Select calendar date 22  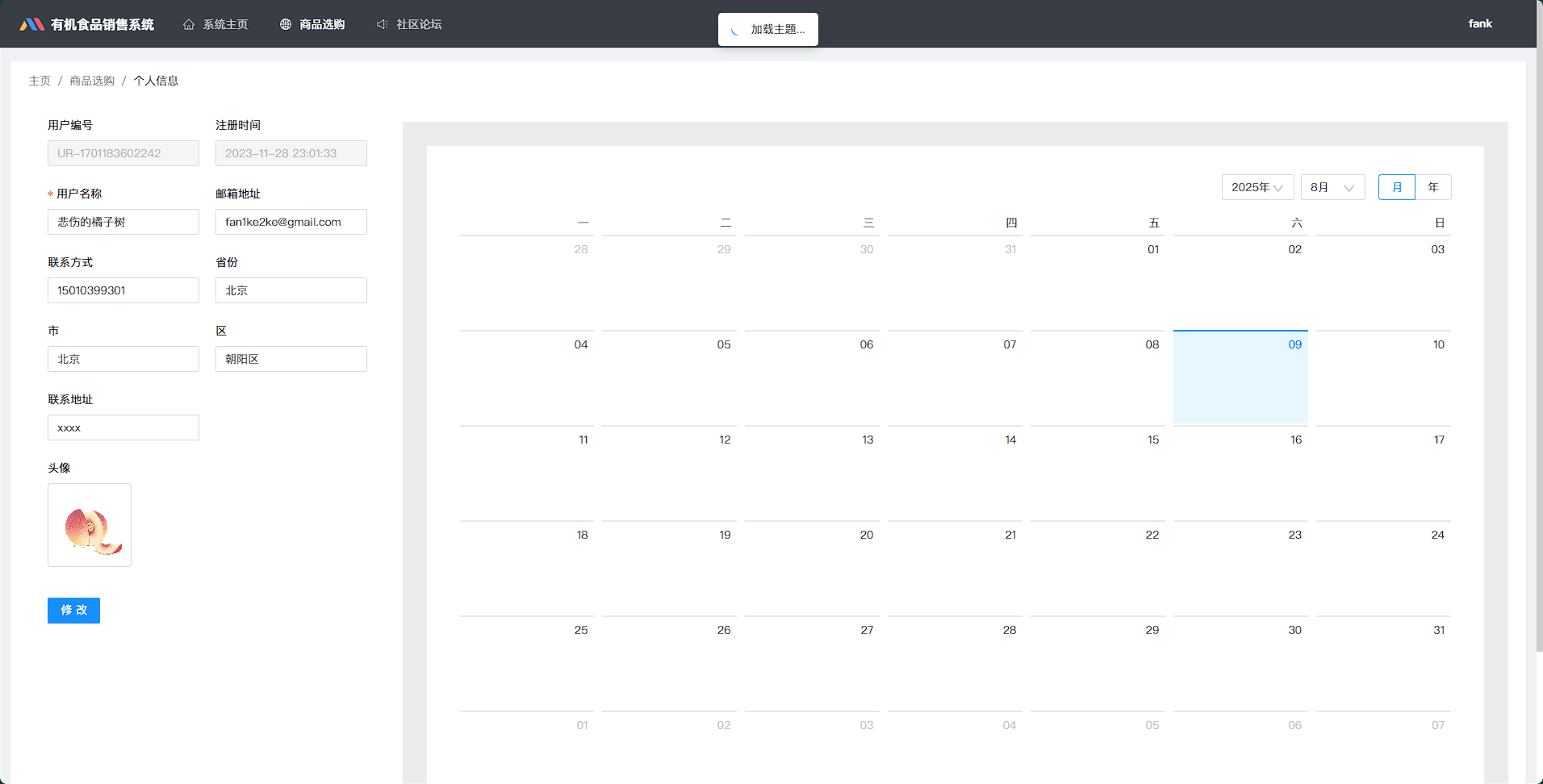tap(1098, 568)
